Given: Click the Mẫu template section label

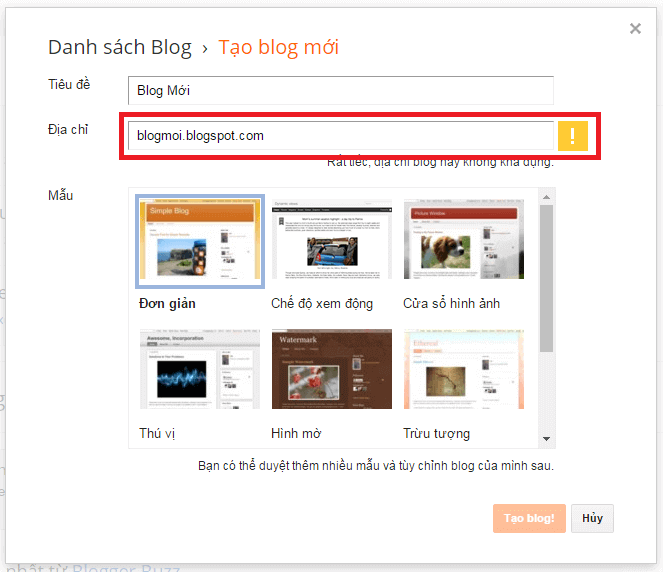Looking at the screenshot, I should pos(60,195).
